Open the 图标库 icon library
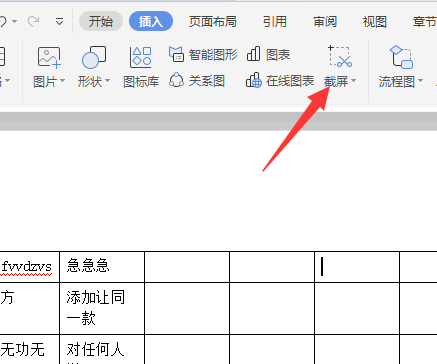 pos(141,57)
